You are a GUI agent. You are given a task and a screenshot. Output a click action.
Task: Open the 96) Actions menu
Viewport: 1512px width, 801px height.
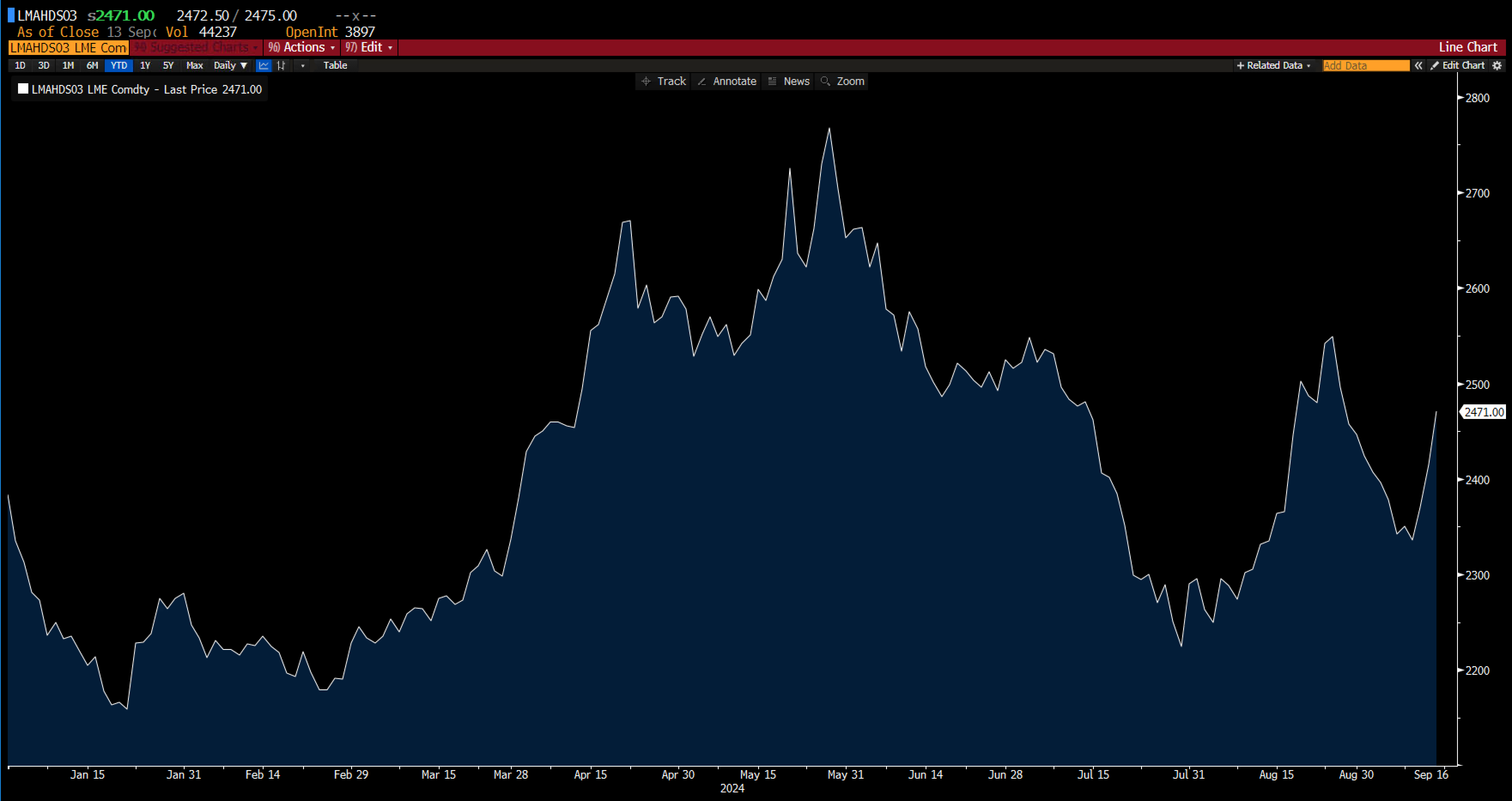[x=302, y=48]
